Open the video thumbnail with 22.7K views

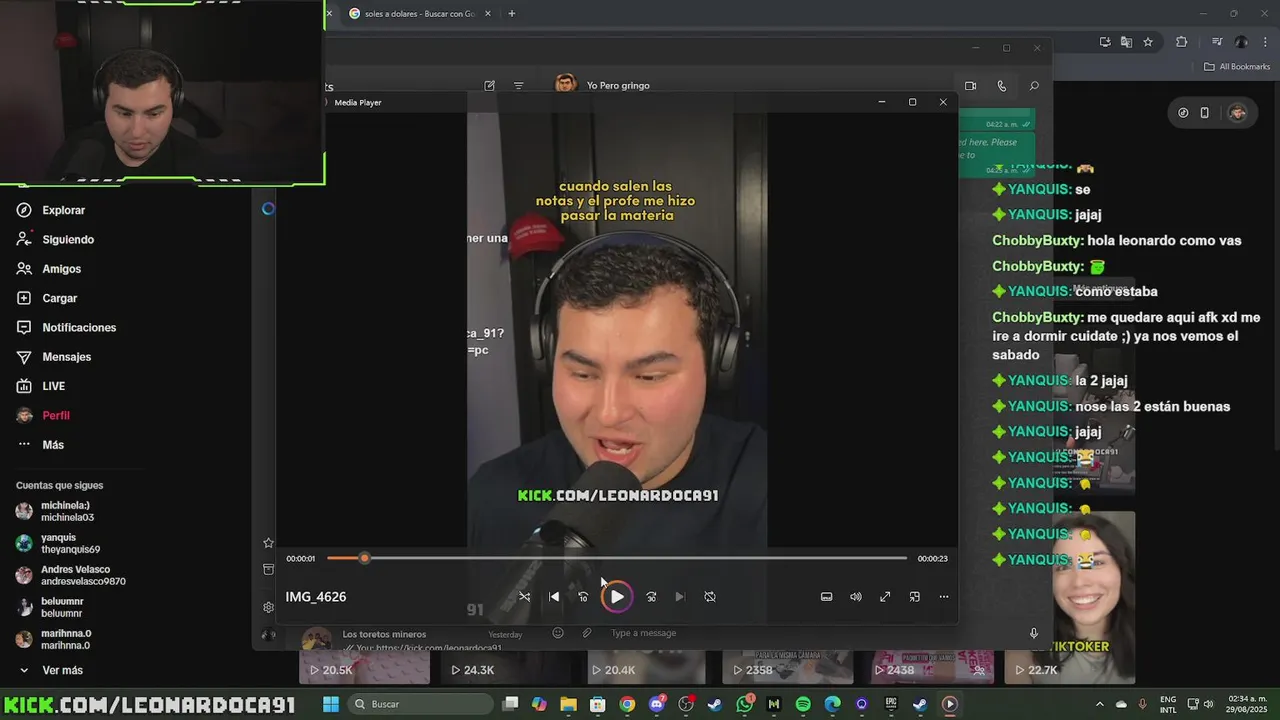(1069, 667)
